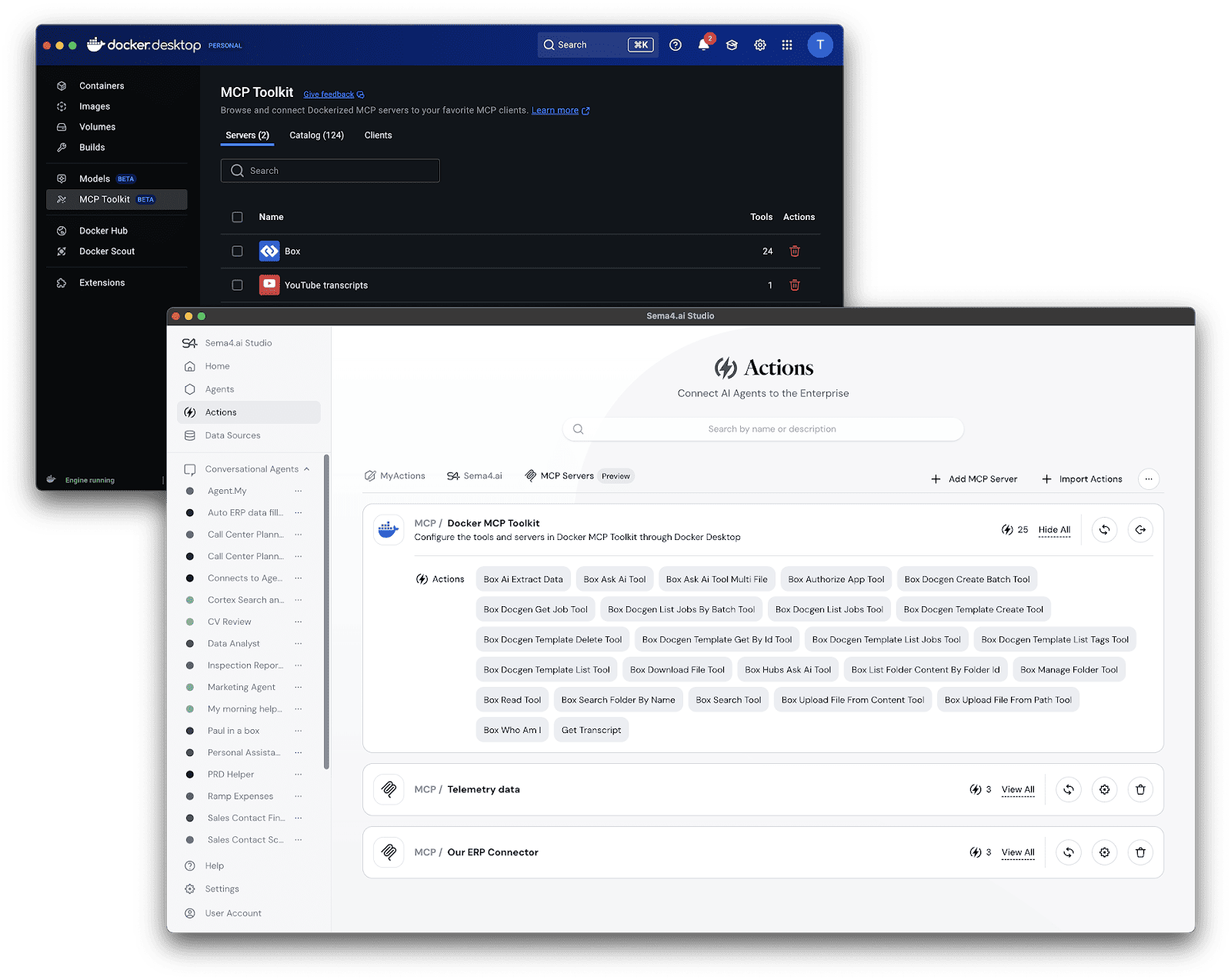Open Docker Desktop help icon
This screenshot has width=1231, height=980.
[x=675, y=45]
